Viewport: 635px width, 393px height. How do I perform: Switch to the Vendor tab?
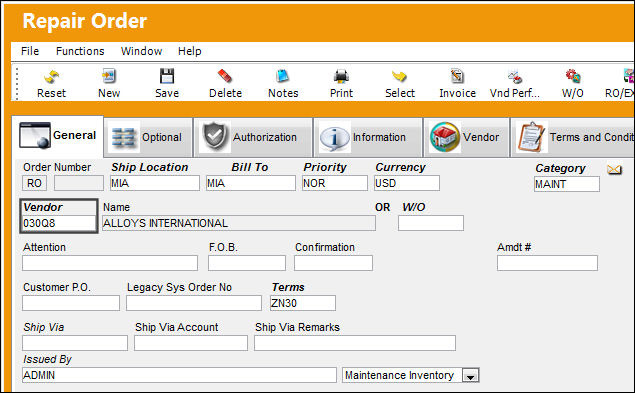point(467,137)
